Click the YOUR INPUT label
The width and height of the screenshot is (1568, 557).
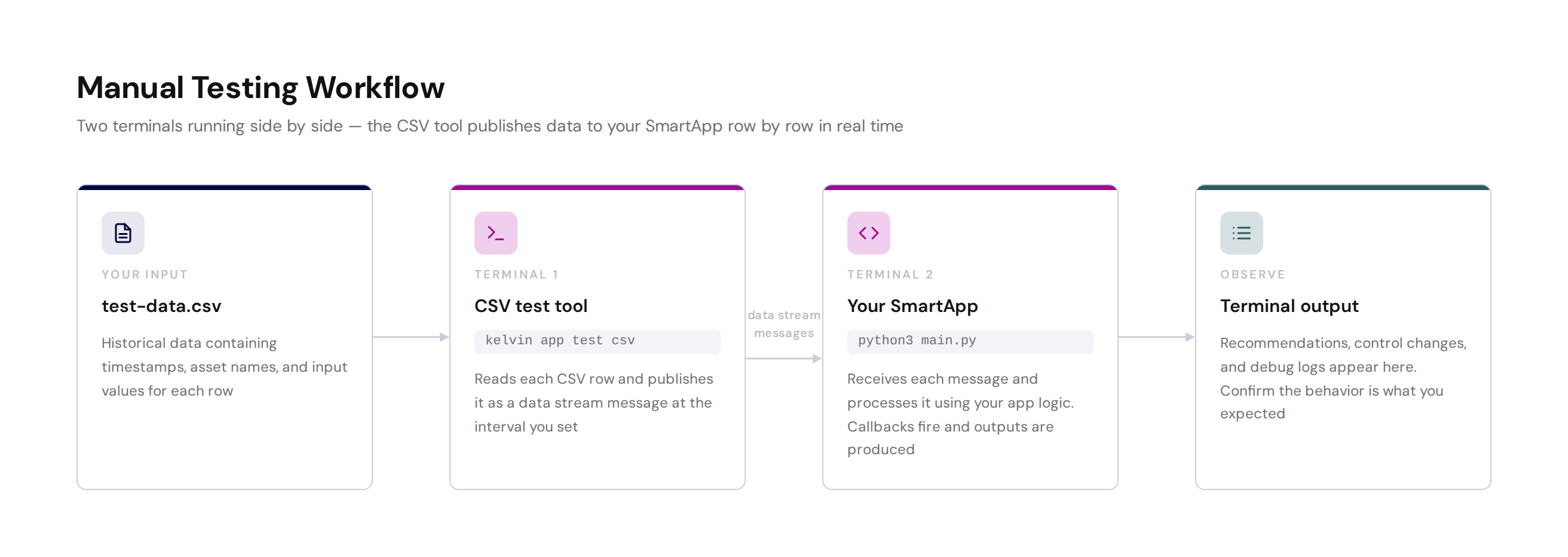tap(145, 274)
